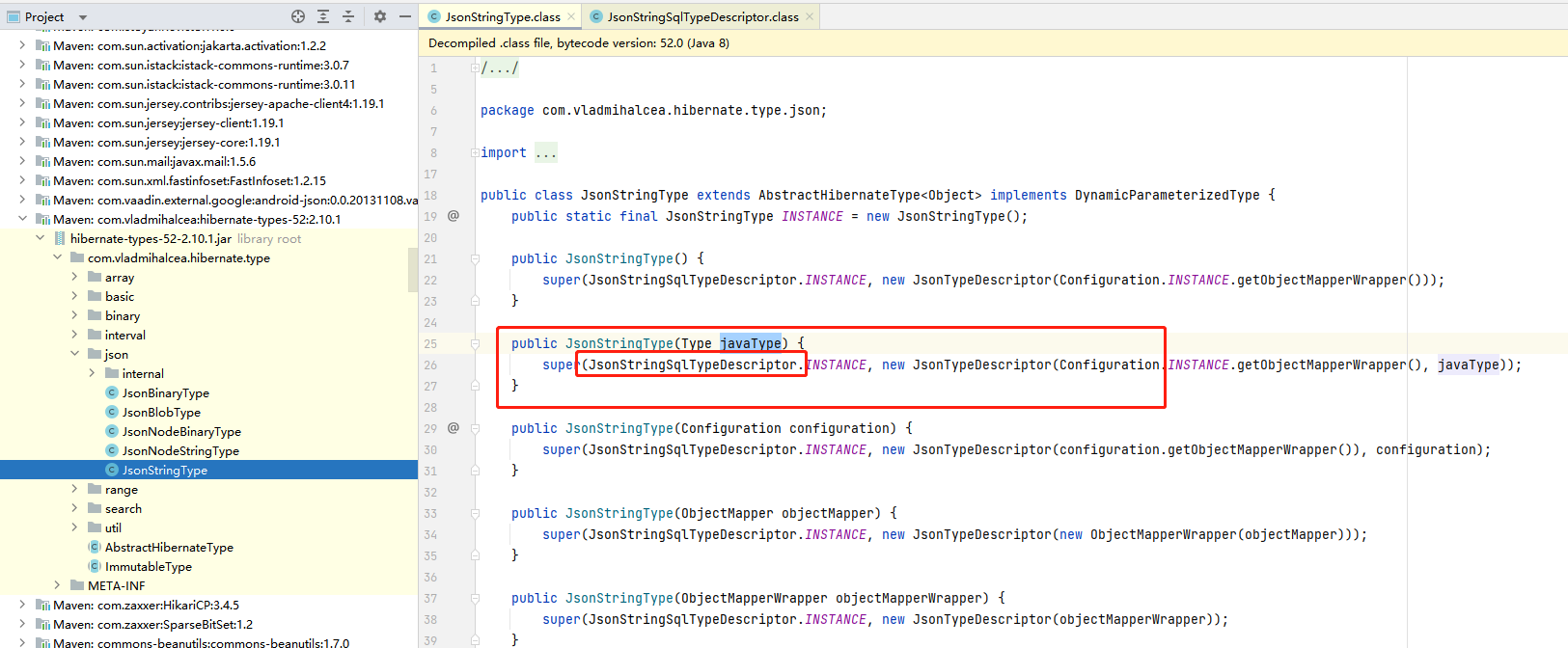Expand the interval package folder

click(x=74, y=335)
